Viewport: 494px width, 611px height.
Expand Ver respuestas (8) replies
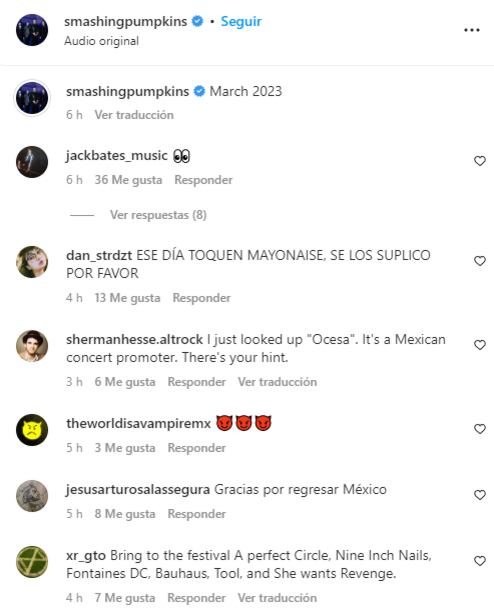[158, 215]
